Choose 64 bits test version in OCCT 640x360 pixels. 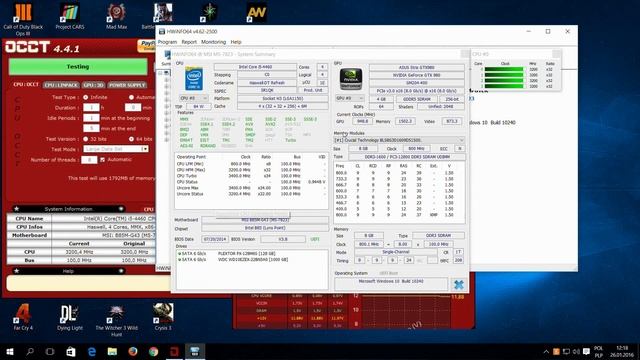pos(131,139)
